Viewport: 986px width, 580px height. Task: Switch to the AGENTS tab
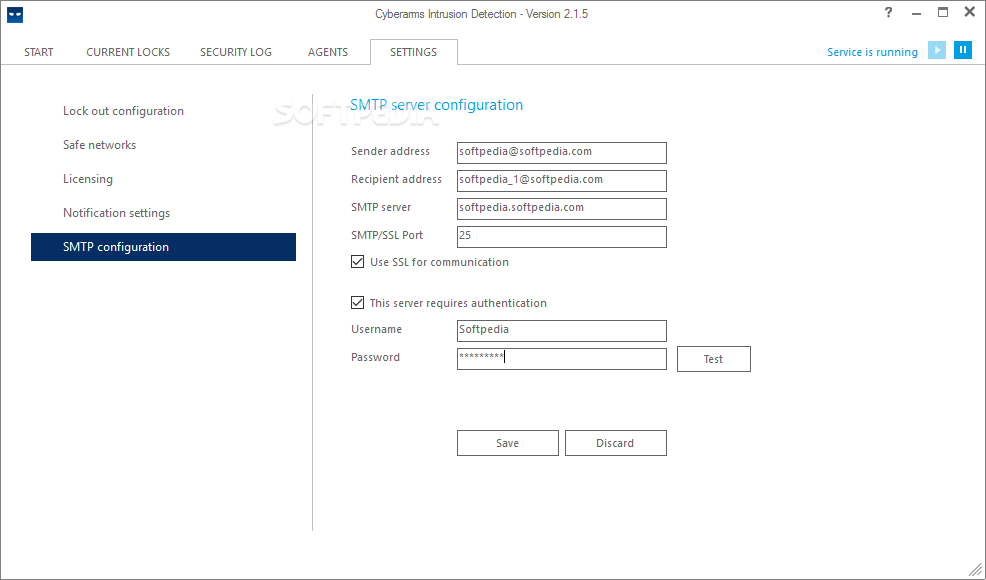328,52
